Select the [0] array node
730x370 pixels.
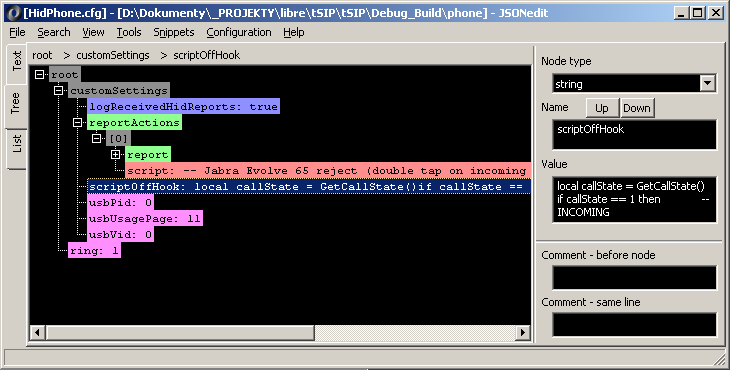pyautogui.click(x=118, y=138)
